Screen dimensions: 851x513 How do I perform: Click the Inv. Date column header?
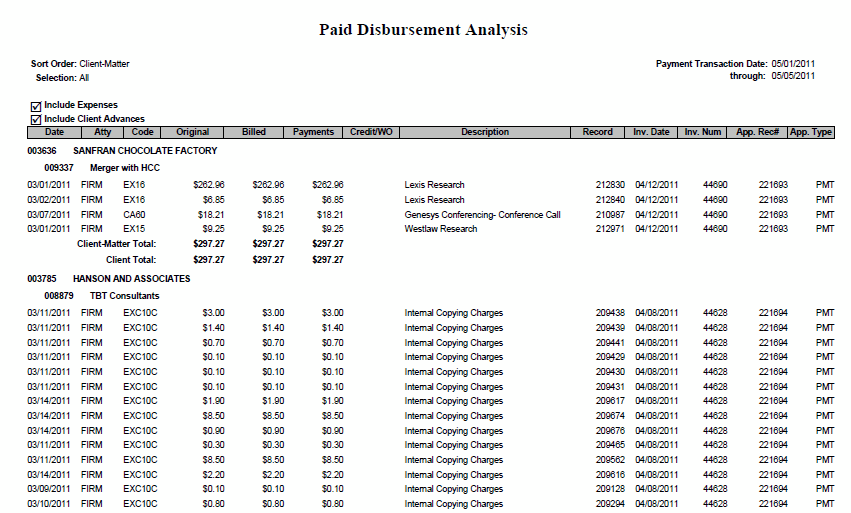(651, 132)
